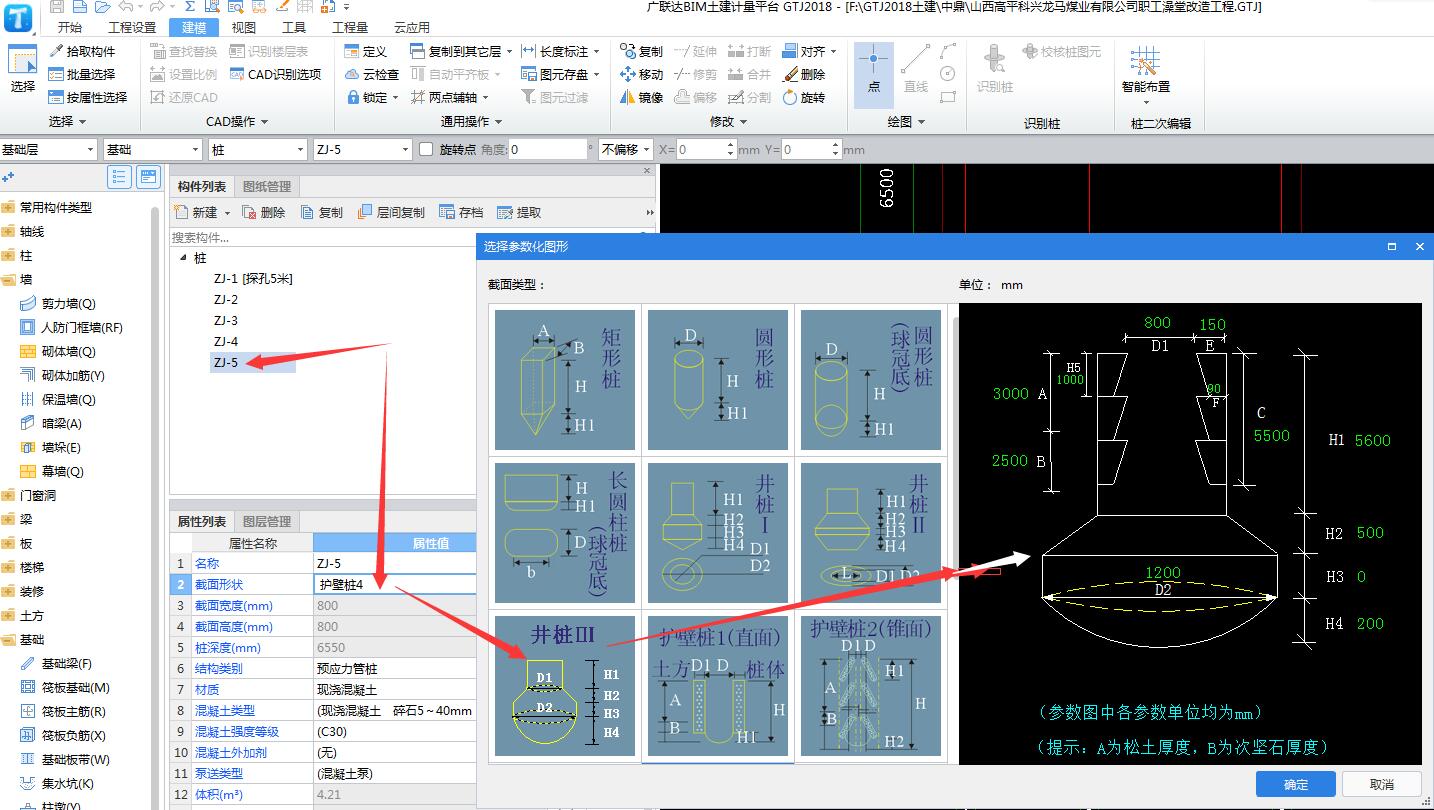Open the 桩 component type dropdown
Screen dimensions: 1434x810
pos(257,149)
